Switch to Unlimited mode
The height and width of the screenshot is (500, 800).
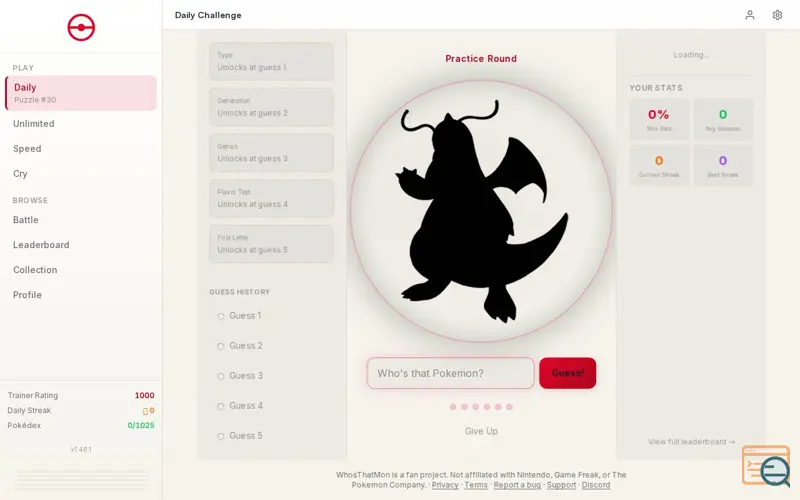click(34, 123)
